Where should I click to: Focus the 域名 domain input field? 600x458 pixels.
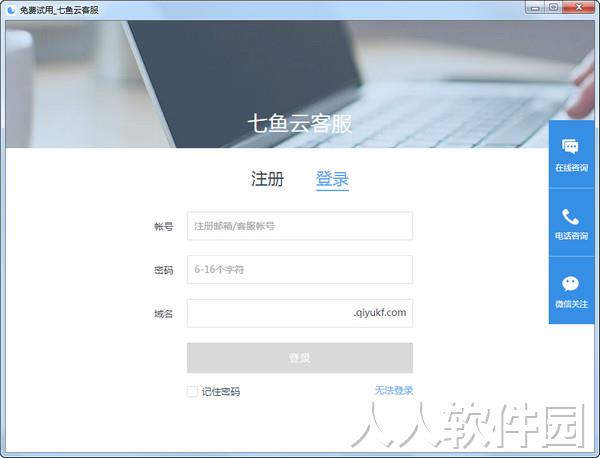(x=300, y=313)
